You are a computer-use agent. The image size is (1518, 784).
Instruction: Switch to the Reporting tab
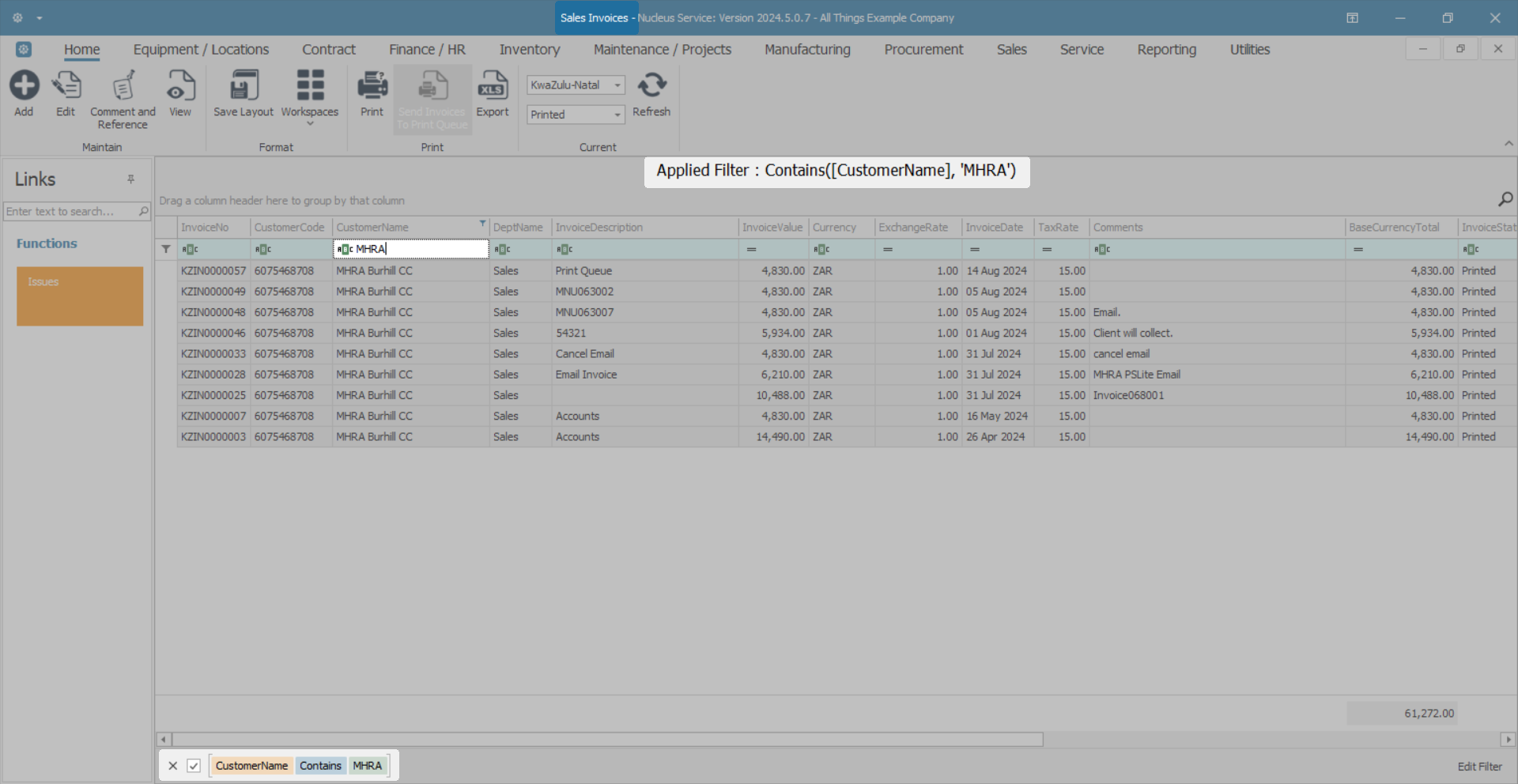(1167, 50)
